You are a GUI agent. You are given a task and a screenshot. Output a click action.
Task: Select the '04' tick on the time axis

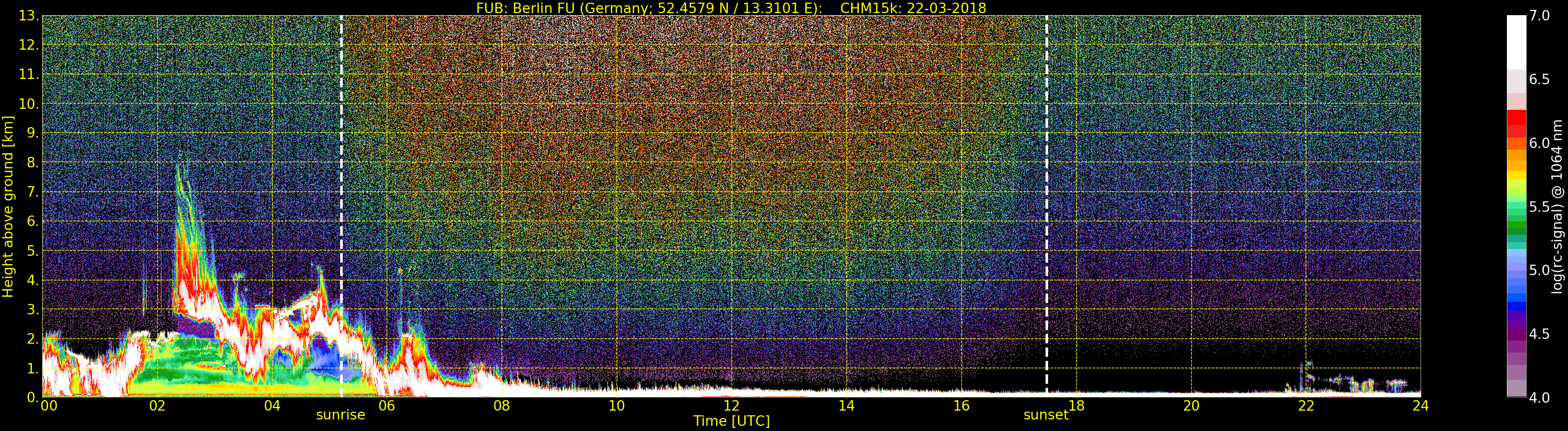tap(272, 405)
